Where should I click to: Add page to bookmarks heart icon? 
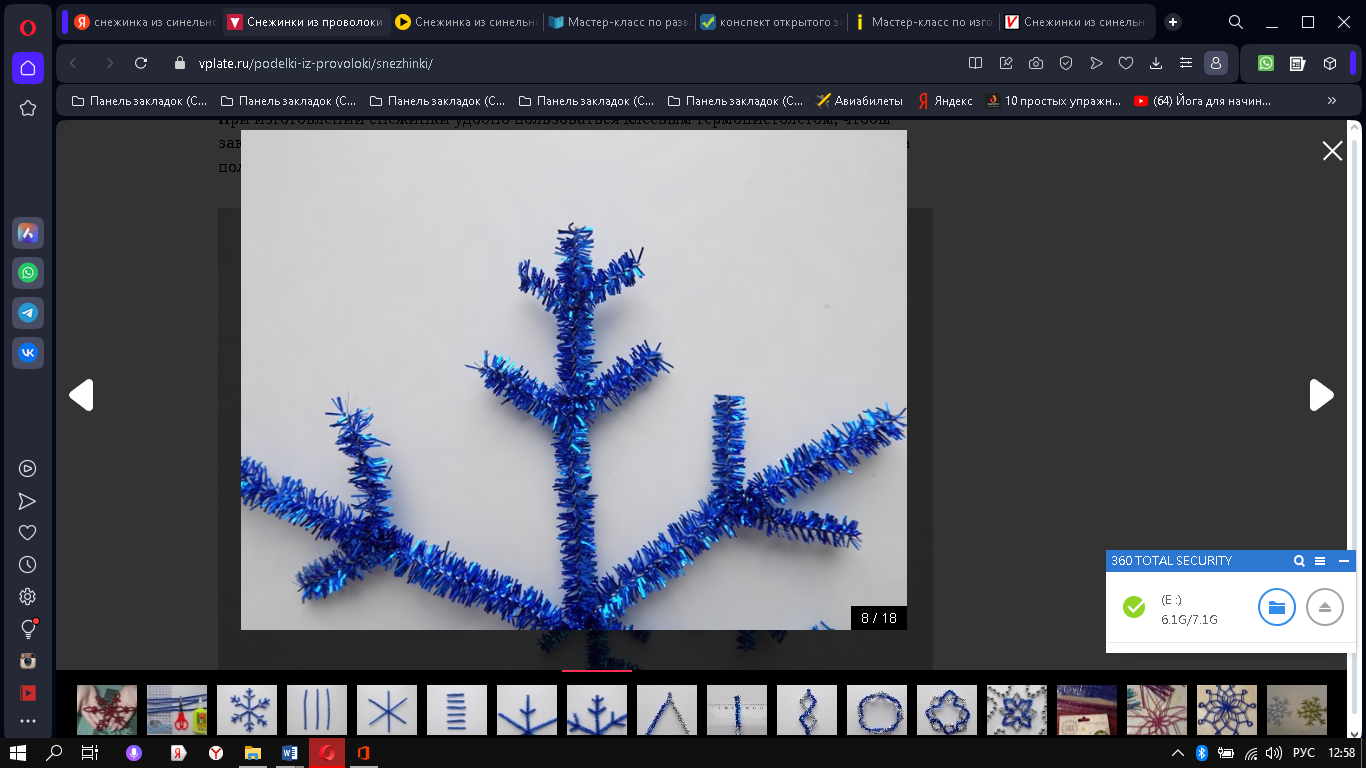[x=1126, y=63]
